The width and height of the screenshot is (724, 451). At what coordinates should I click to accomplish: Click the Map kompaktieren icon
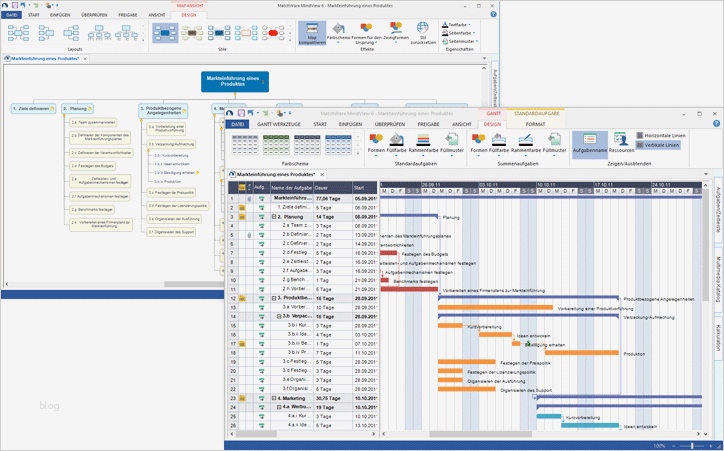point(312,32)
